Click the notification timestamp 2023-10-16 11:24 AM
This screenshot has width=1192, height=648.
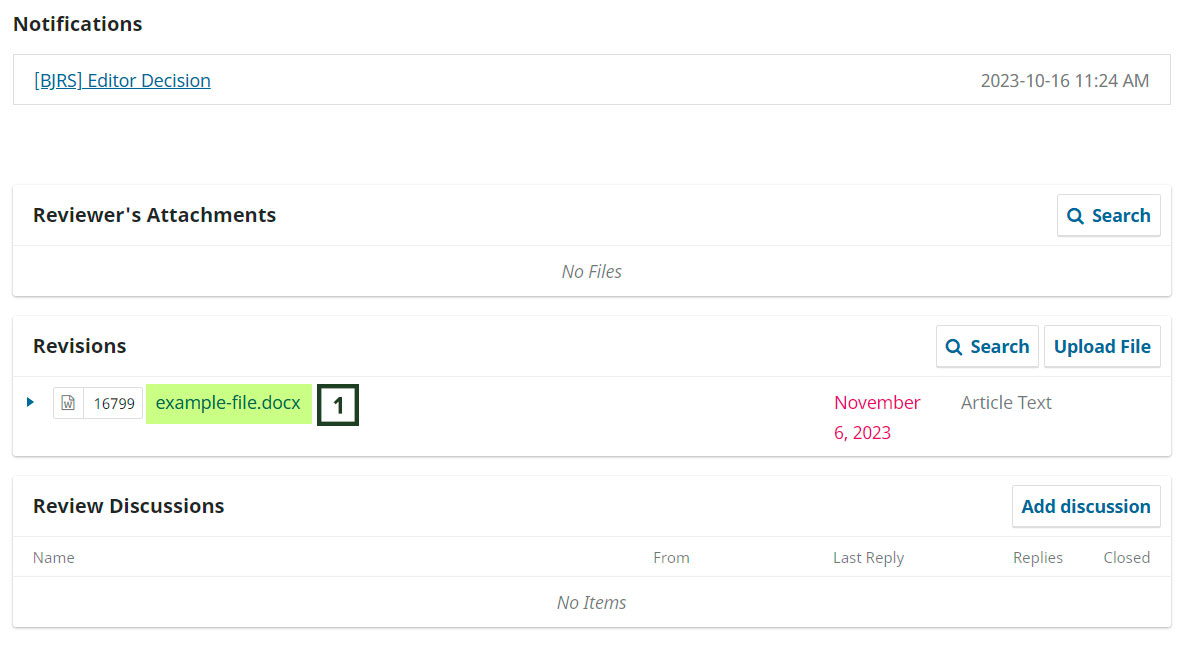[1064, 81]
